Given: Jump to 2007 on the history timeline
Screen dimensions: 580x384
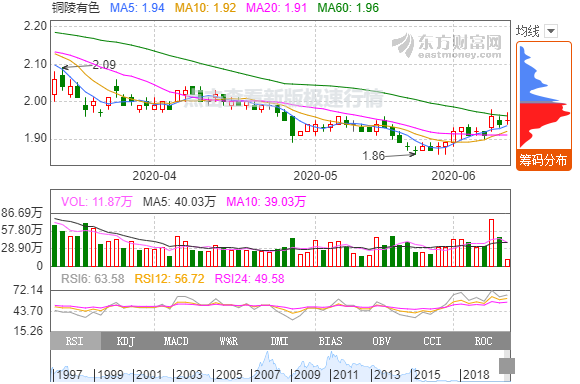Looking at the screenshot, I should (x=267, y=375).
